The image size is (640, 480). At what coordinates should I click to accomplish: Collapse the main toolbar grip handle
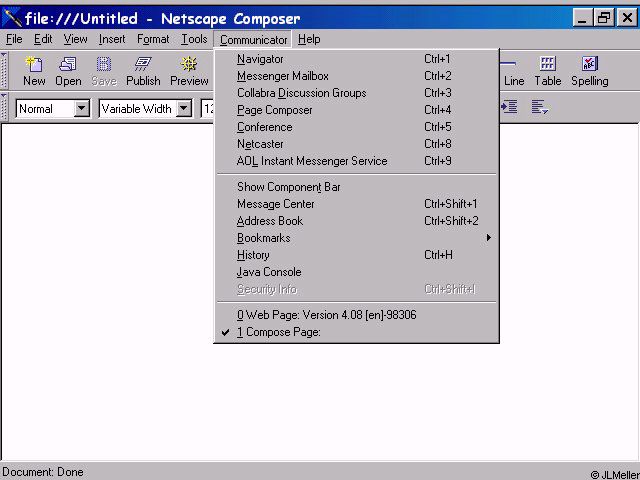pyautogui.click(x=4, y=70)
